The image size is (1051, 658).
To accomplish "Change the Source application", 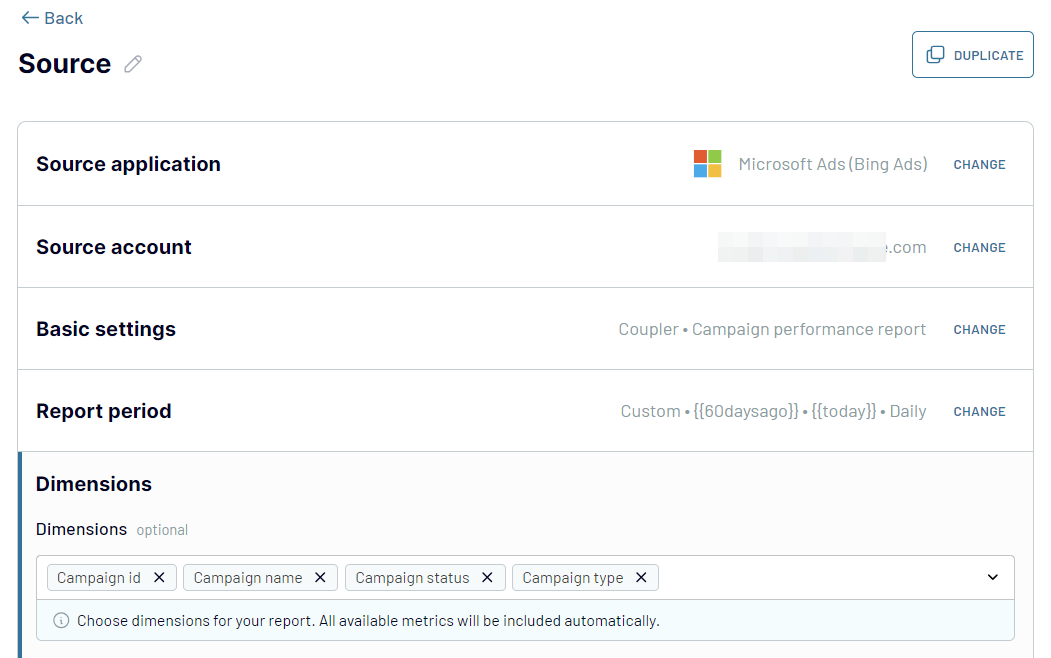I will [979, 165].
